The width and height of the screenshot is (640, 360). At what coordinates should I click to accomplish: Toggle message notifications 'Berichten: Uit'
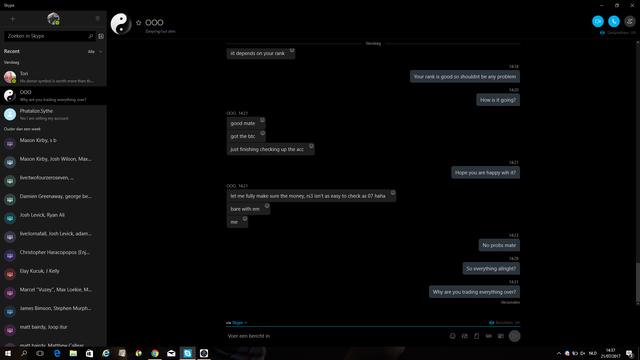[x=504, y=322]
